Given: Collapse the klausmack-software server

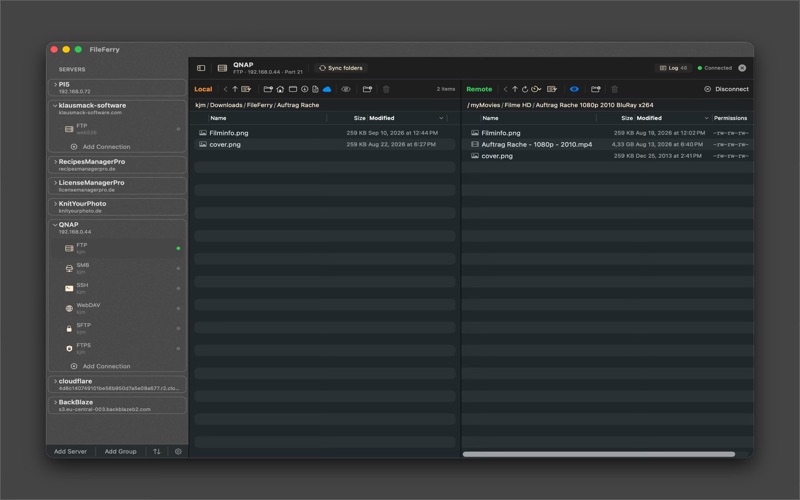Looking at the screenshot, I should tap(55, 106).
